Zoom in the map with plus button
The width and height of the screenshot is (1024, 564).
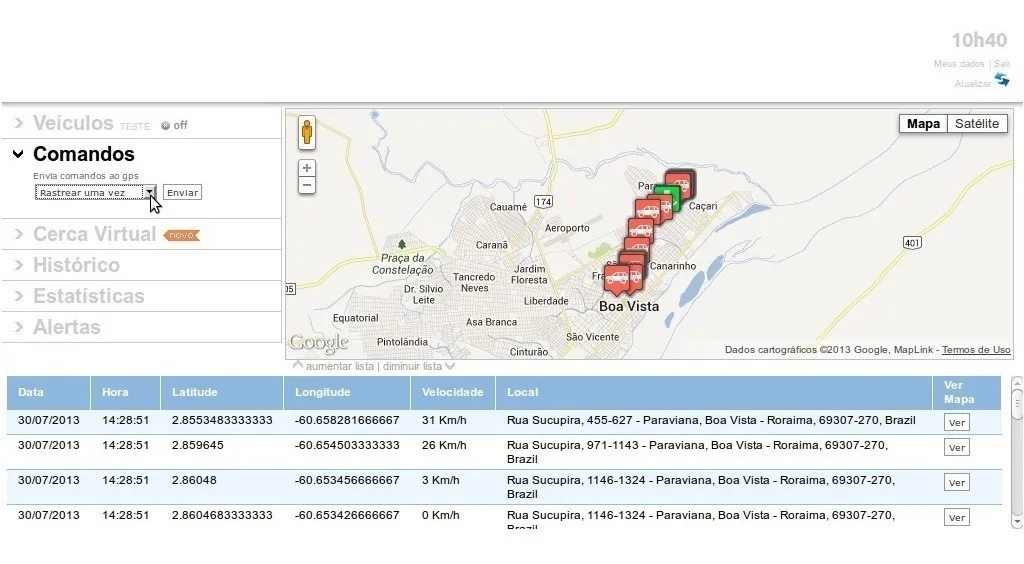pos(307,168)
